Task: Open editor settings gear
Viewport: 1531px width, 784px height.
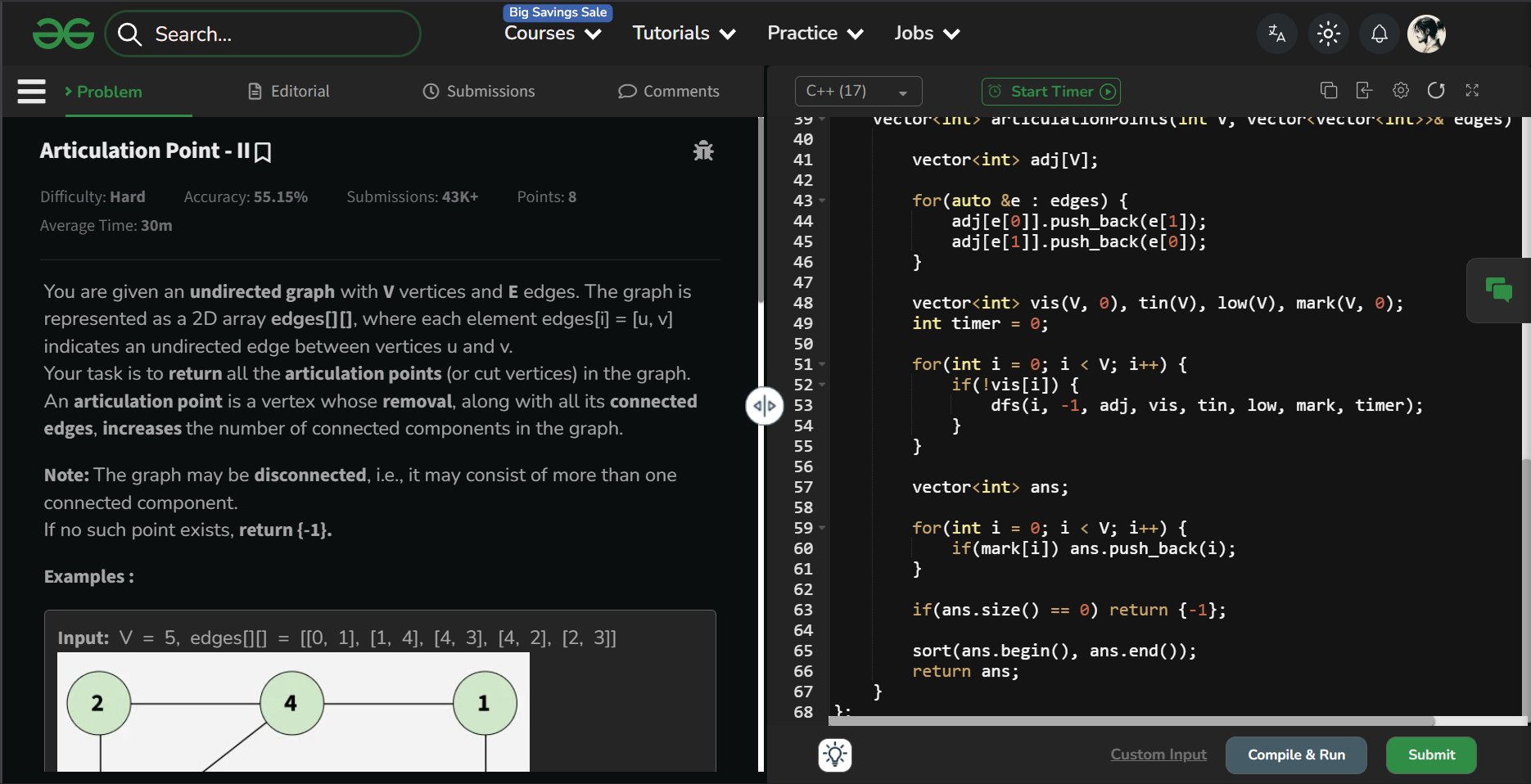Action: [x=1401, y=91]
